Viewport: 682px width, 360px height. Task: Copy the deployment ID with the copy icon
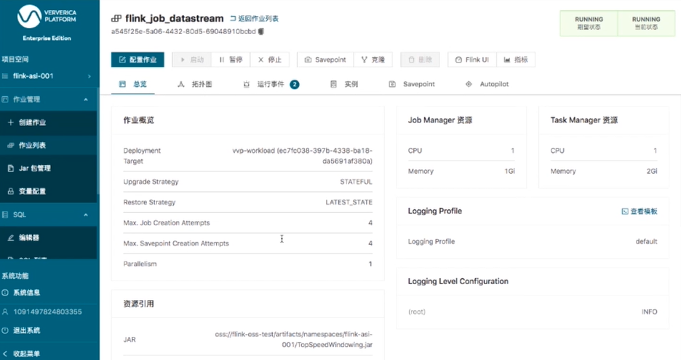pos(261,31)
